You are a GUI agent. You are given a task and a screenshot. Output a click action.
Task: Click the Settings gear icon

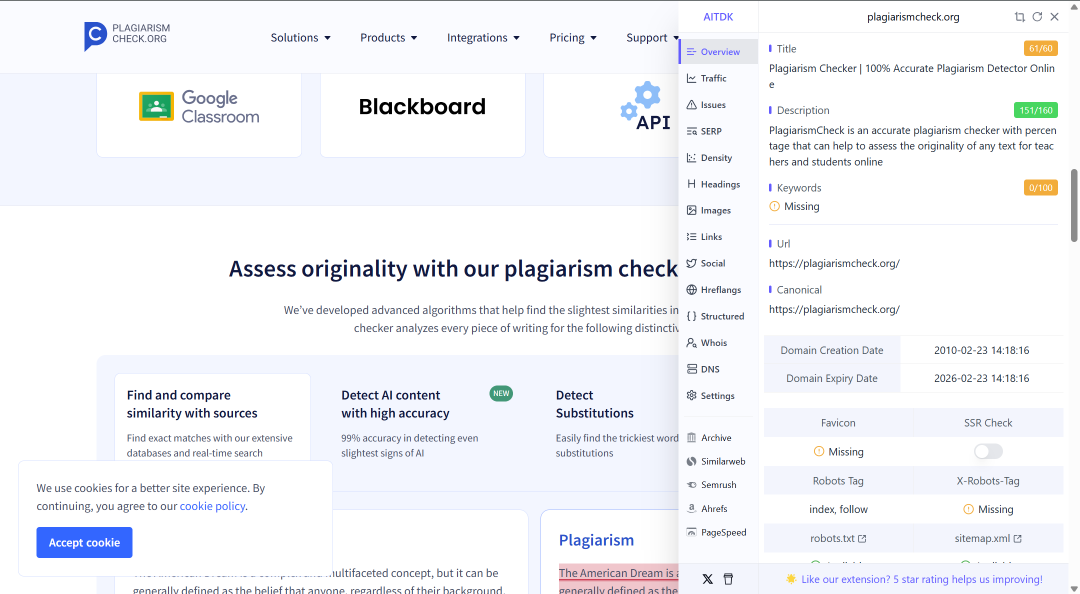692,396
